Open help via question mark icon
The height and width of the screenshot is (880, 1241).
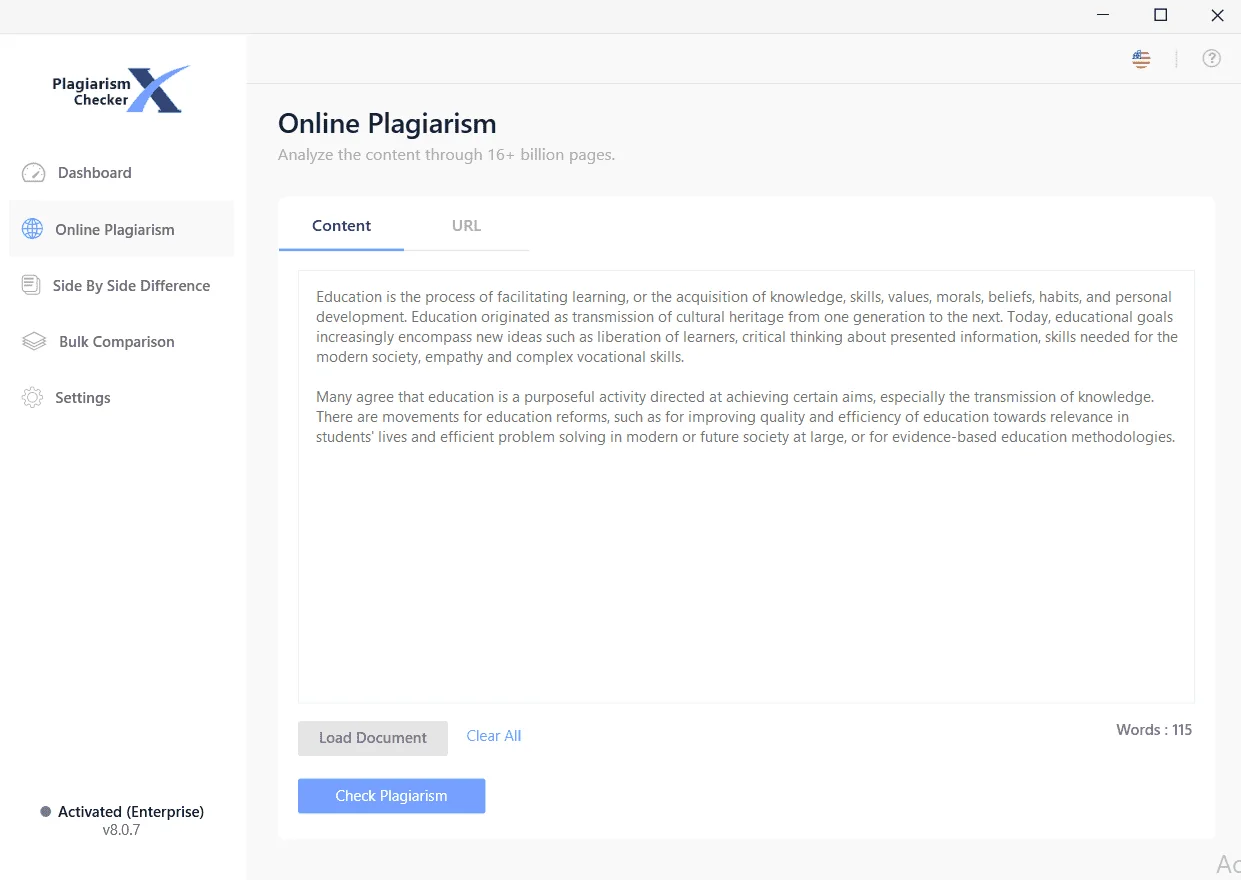pos(1212,59)
